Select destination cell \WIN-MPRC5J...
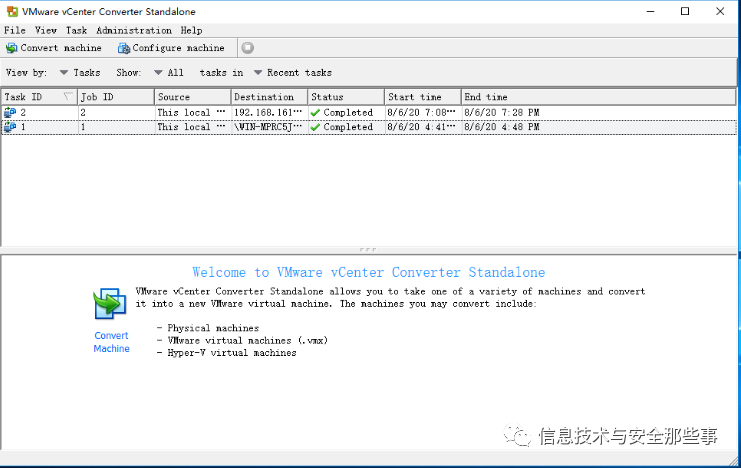Screen dimensions: 741x468 (x=269, y=127)
